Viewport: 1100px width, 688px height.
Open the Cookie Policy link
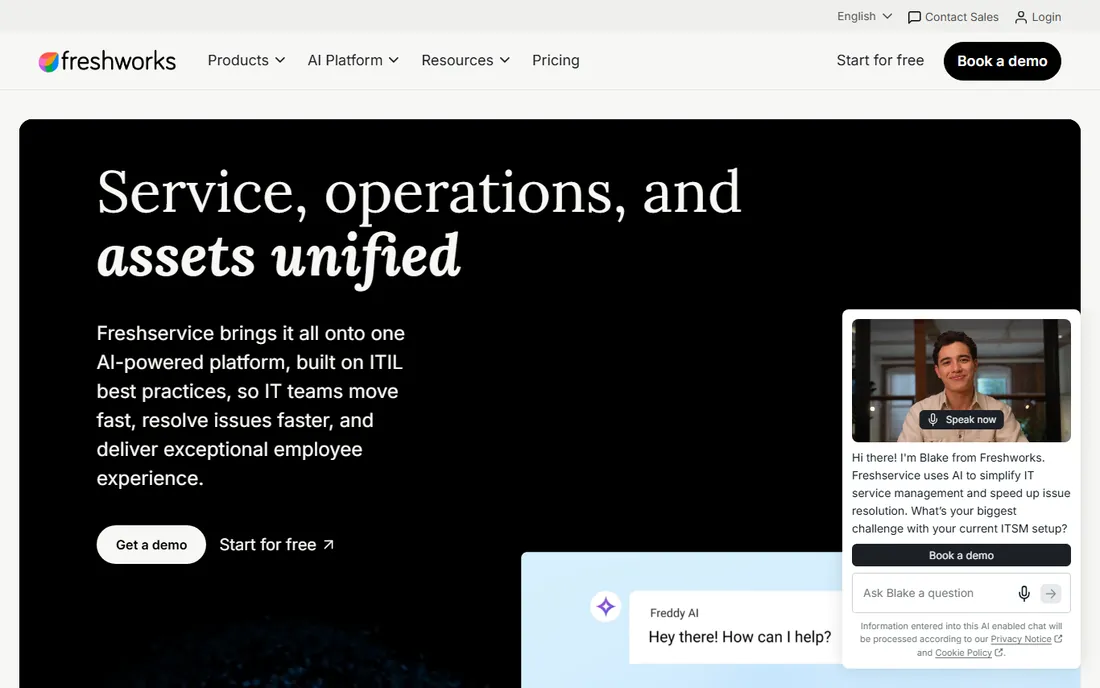(963, 652)
